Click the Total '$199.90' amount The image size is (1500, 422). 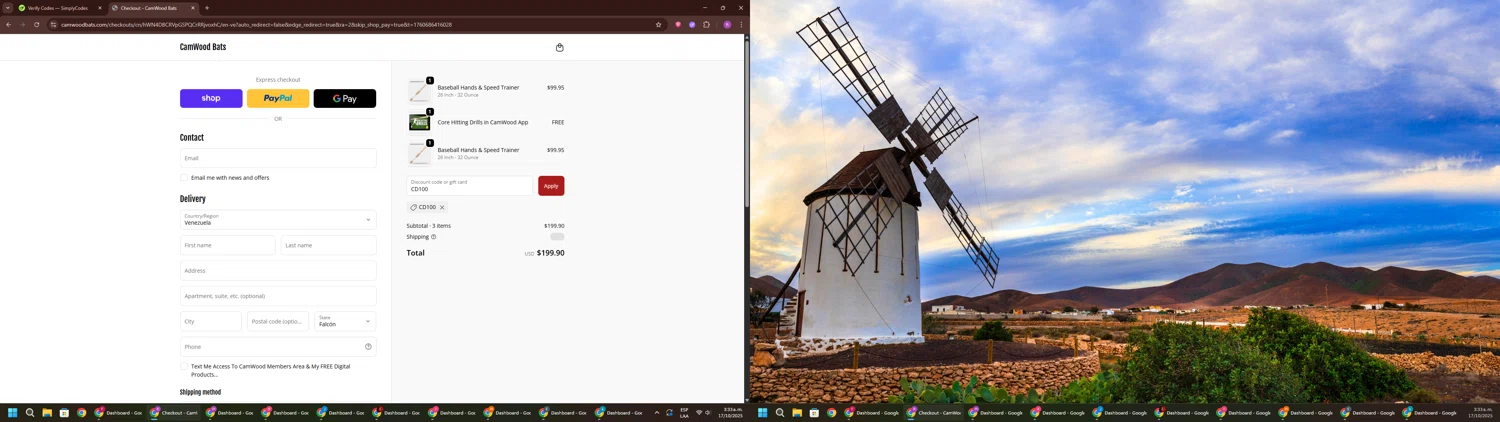(551, 253)
